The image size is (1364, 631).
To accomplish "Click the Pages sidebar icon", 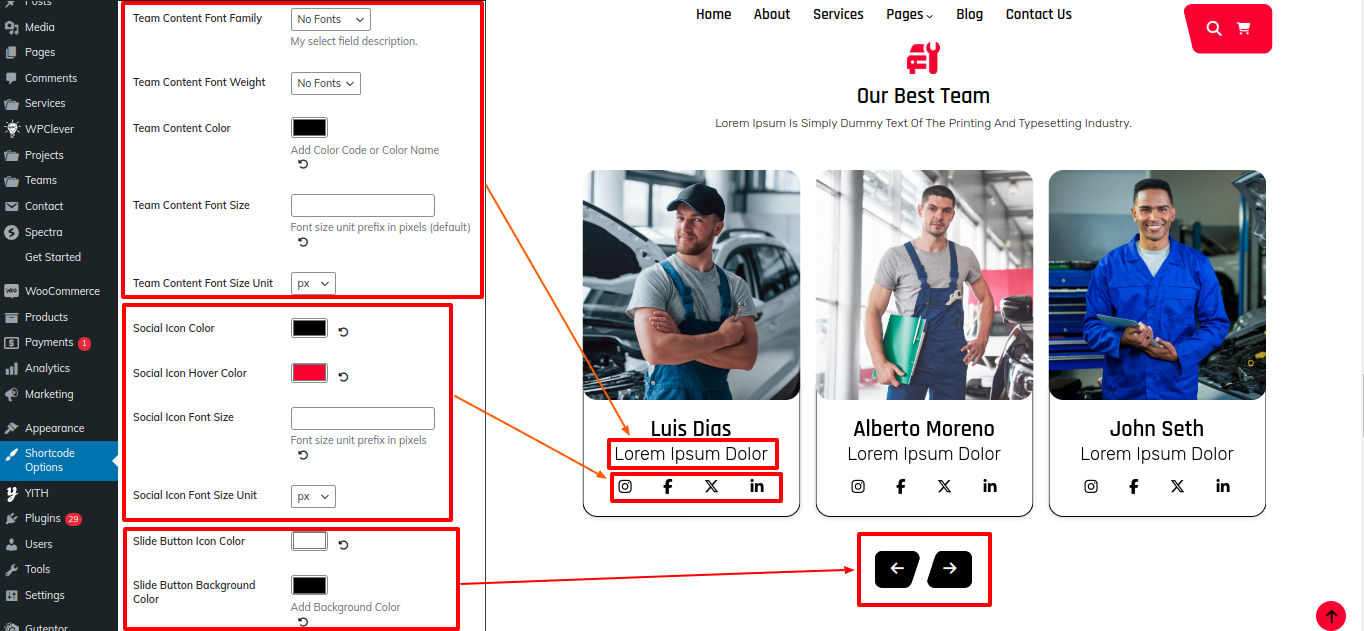I will tap(12, 52).
